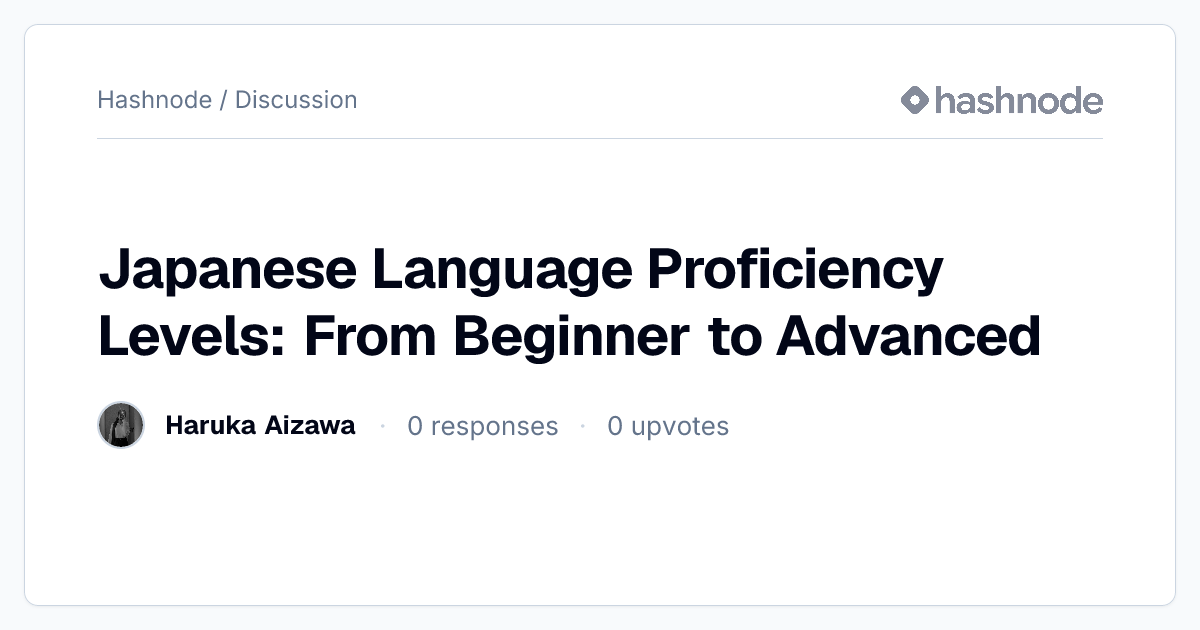The height and width of the screenshot is (630, 1200).
Task: Select 'Discussion' in the breadcrumb
Action: click(x=296, y=100)
